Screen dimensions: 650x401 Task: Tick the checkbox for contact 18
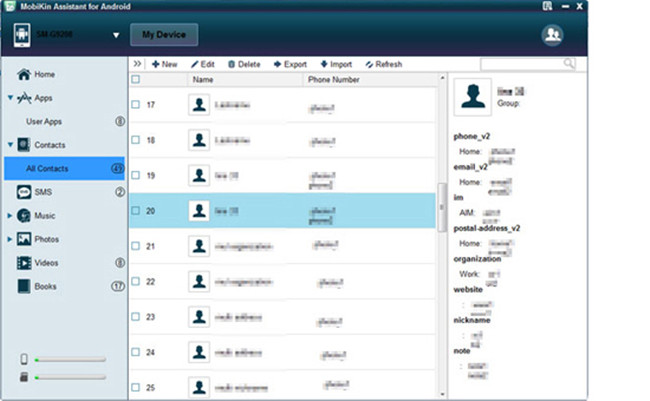tap(136, 140)
